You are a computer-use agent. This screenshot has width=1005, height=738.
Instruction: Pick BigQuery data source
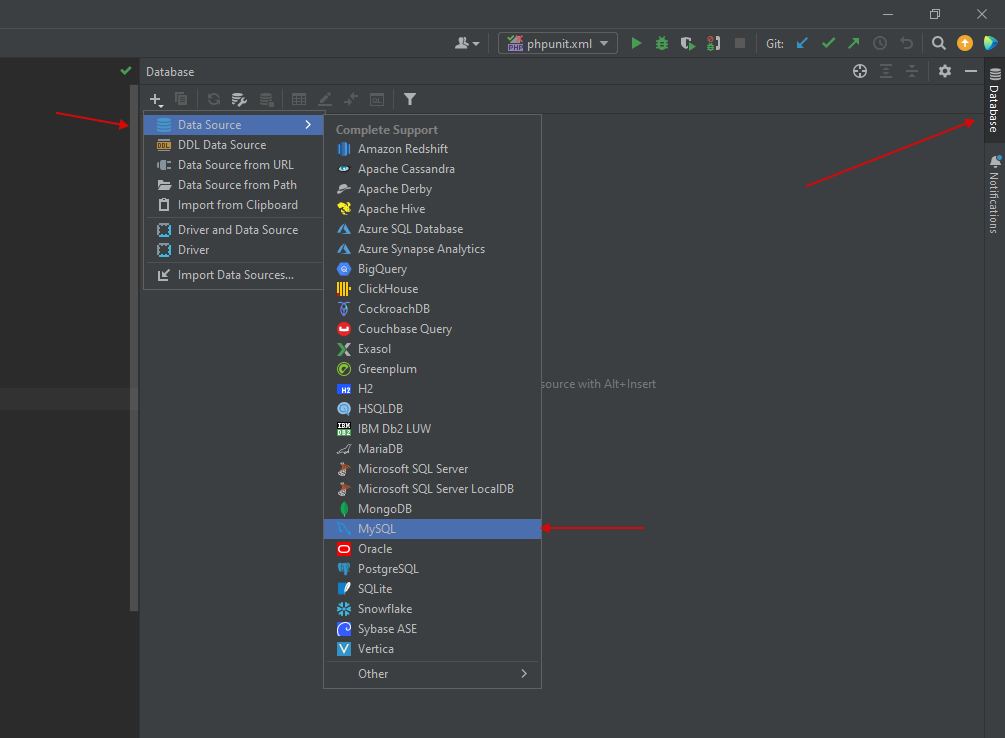tap(433, 269)
